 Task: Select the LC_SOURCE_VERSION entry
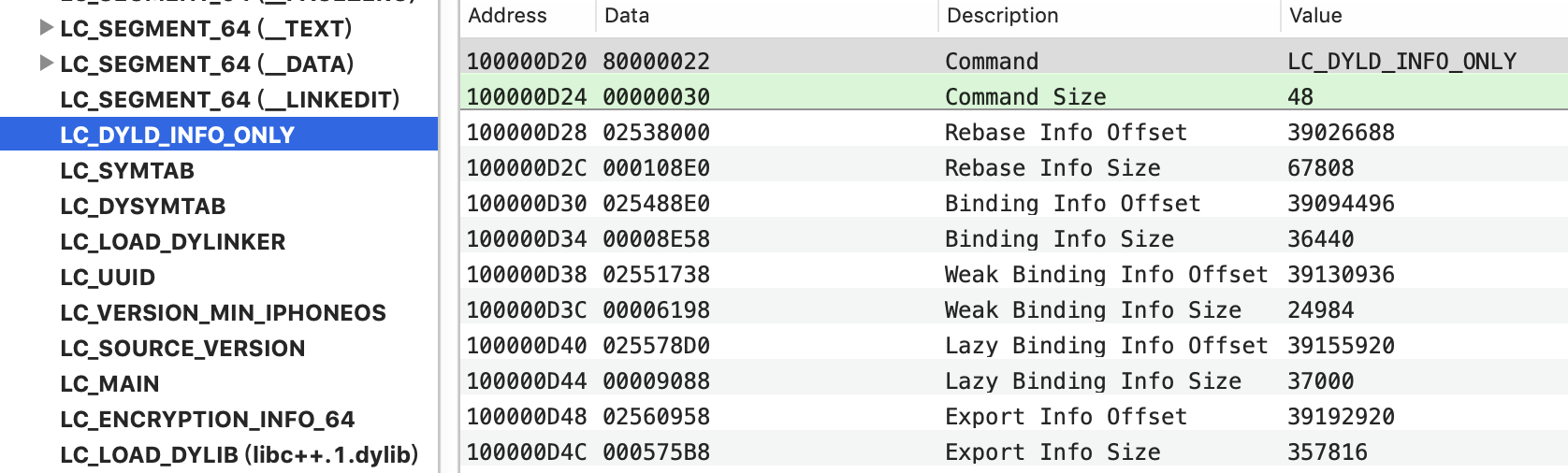(182, 348)
